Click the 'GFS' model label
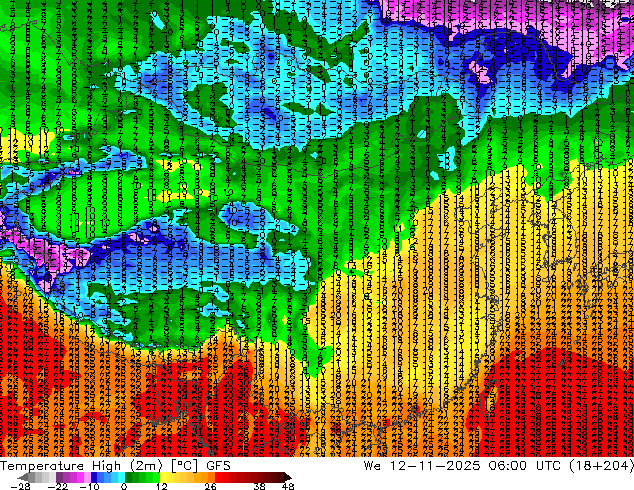Viewport: 634px width, 490px height. [218, 466]
